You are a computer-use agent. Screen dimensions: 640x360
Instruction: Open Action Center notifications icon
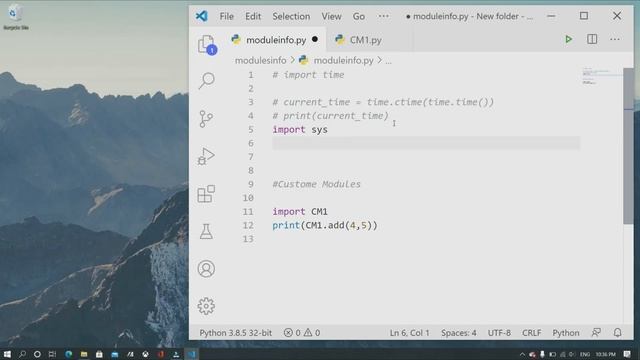click(x=627, y=354)
